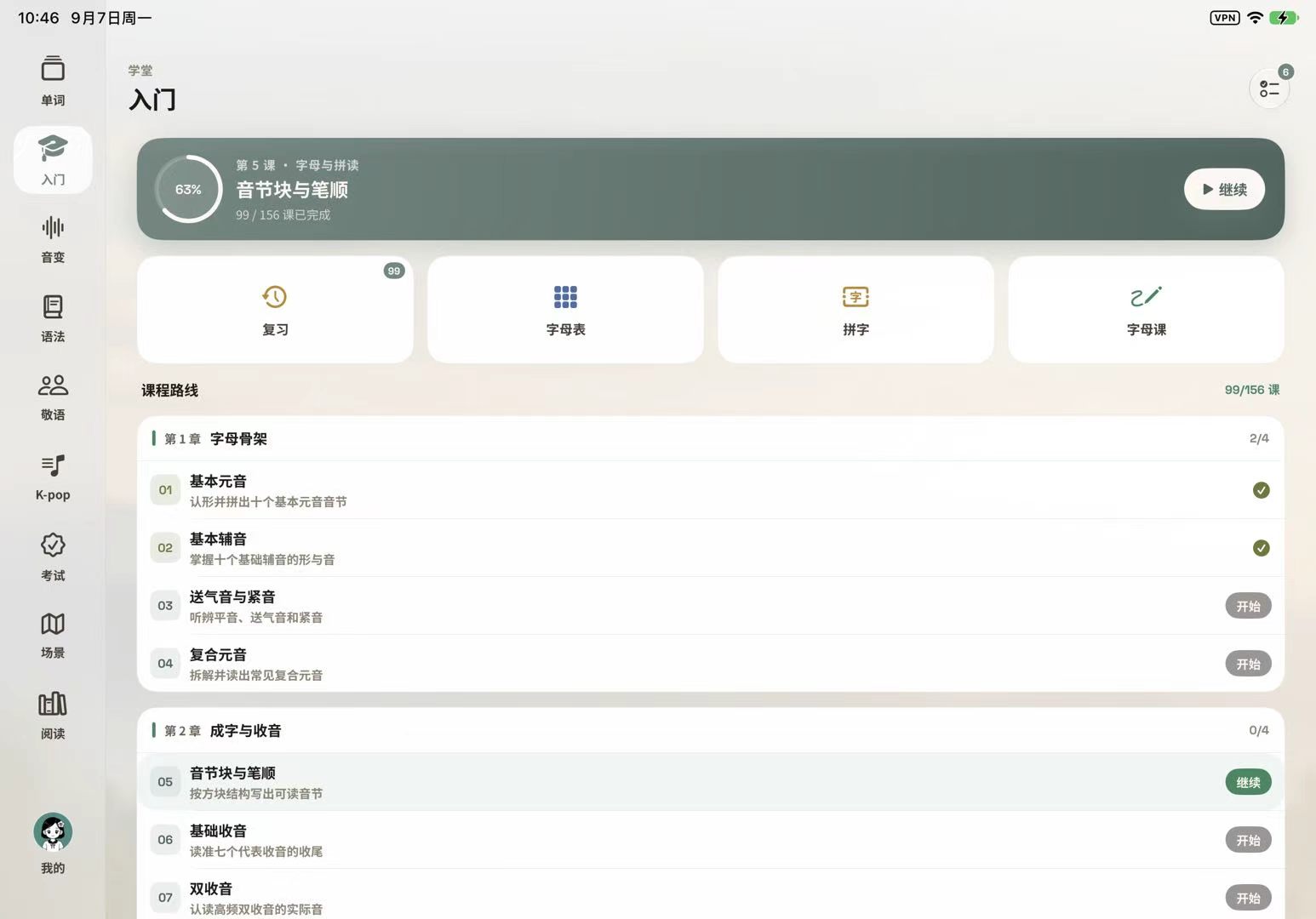Open the 阅读 library section

[53, 715]
